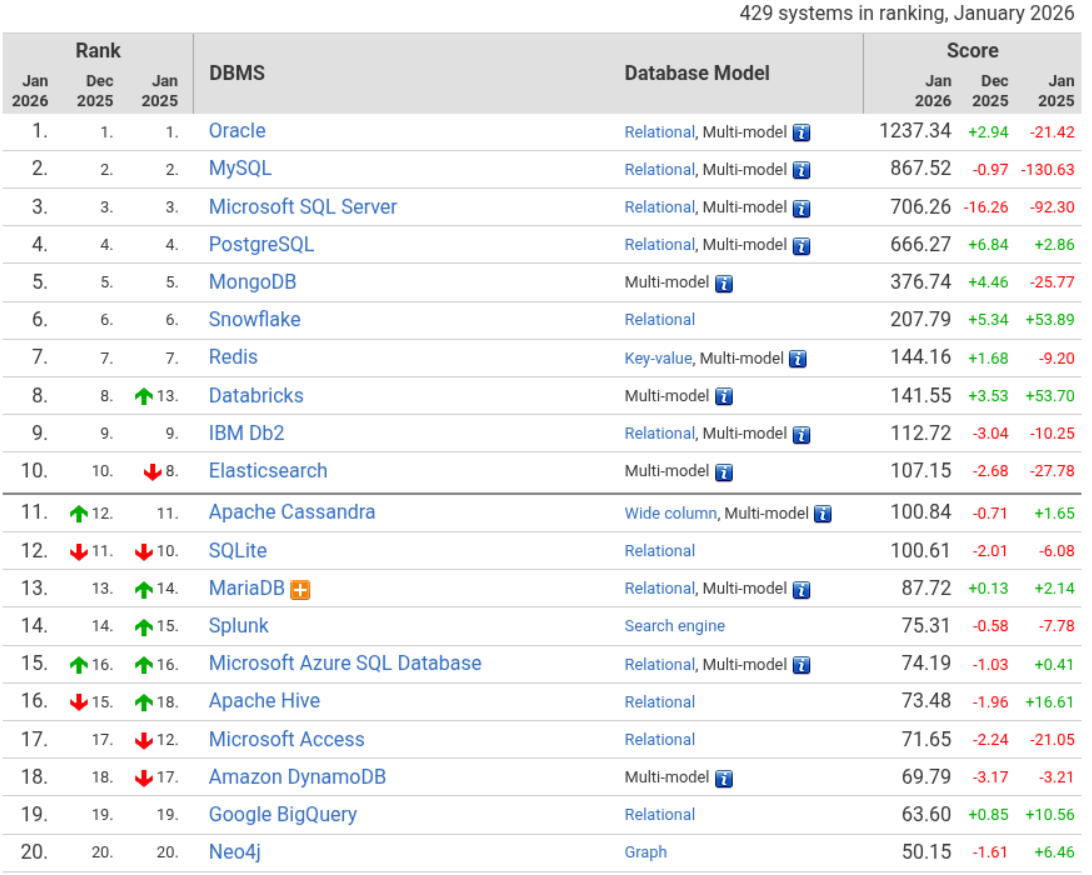Open the Microsoft SQL Server link
1092x875 pixels.
[303, 207]
